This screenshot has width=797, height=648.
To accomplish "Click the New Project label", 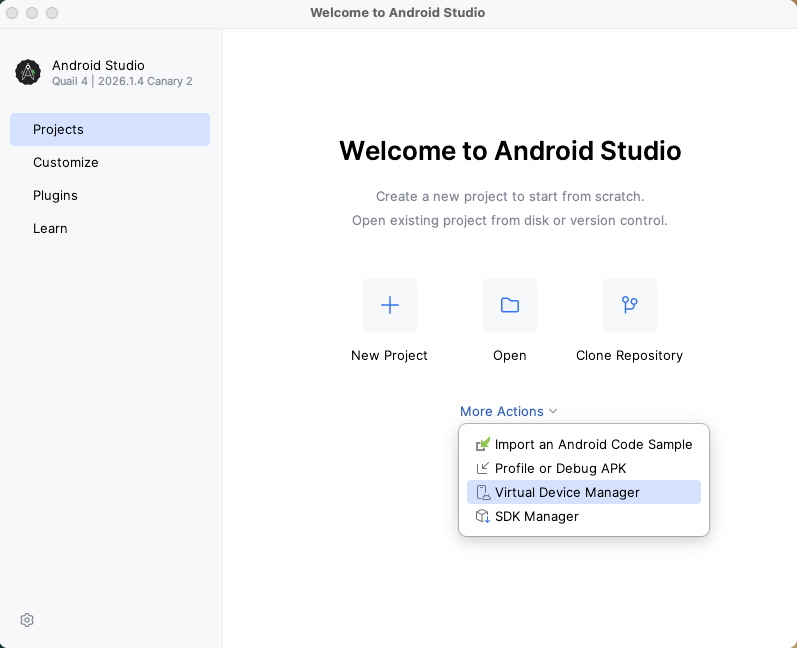I will tap(389, 355).
